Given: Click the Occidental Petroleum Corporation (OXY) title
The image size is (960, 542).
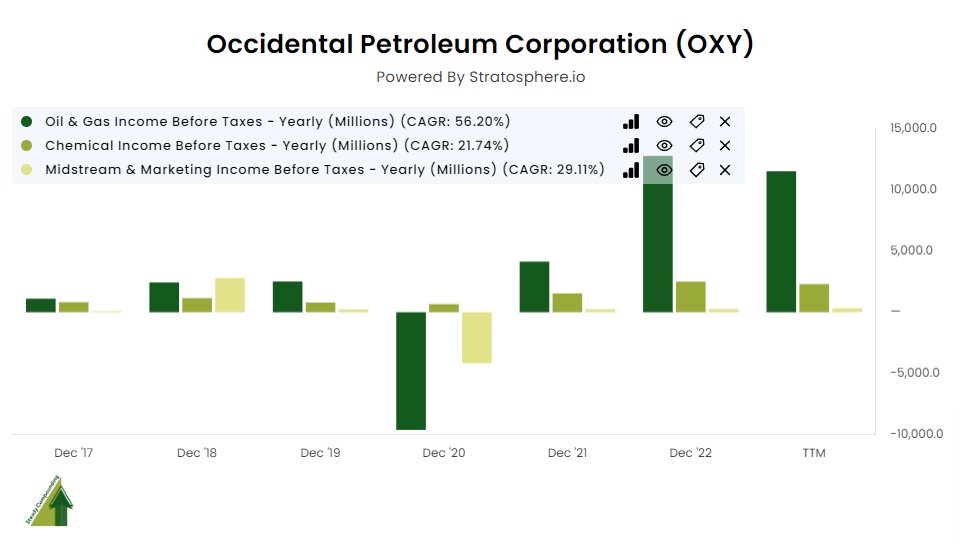Looking at the screenshot, I should click(480, 44).
